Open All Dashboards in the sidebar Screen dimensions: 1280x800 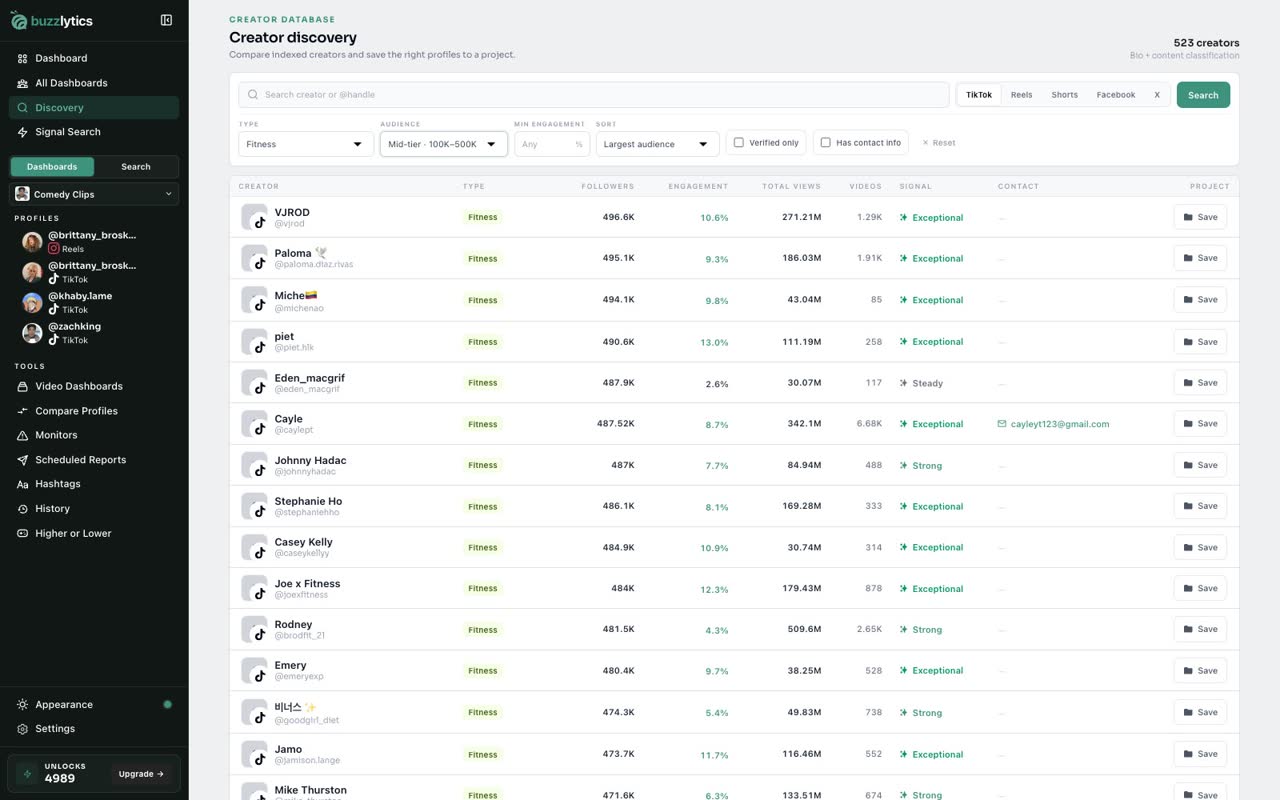[94, 83]
